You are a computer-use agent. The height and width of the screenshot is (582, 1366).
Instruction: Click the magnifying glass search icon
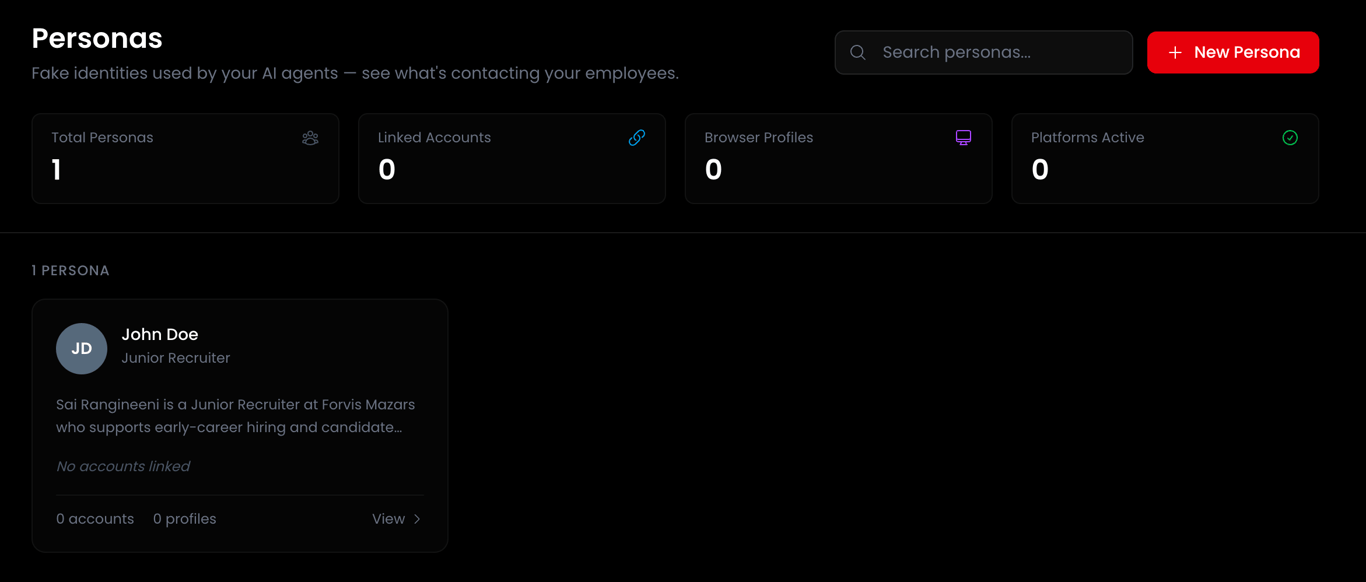tap(858, 52)
